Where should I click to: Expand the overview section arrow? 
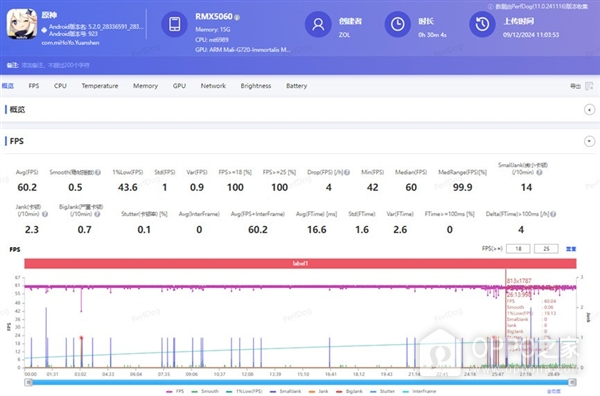pyautogui.click(x=589, y=110)
